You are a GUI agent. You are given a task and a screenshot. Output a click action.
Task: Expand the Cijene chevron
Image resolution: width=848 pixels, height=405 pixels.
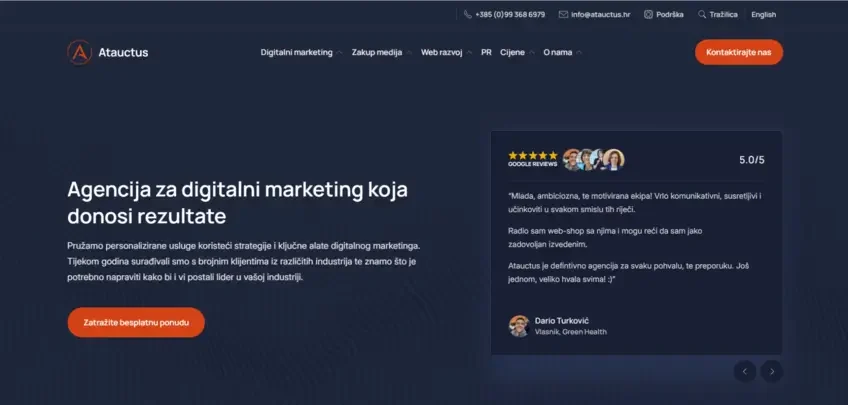coord(532,53)
